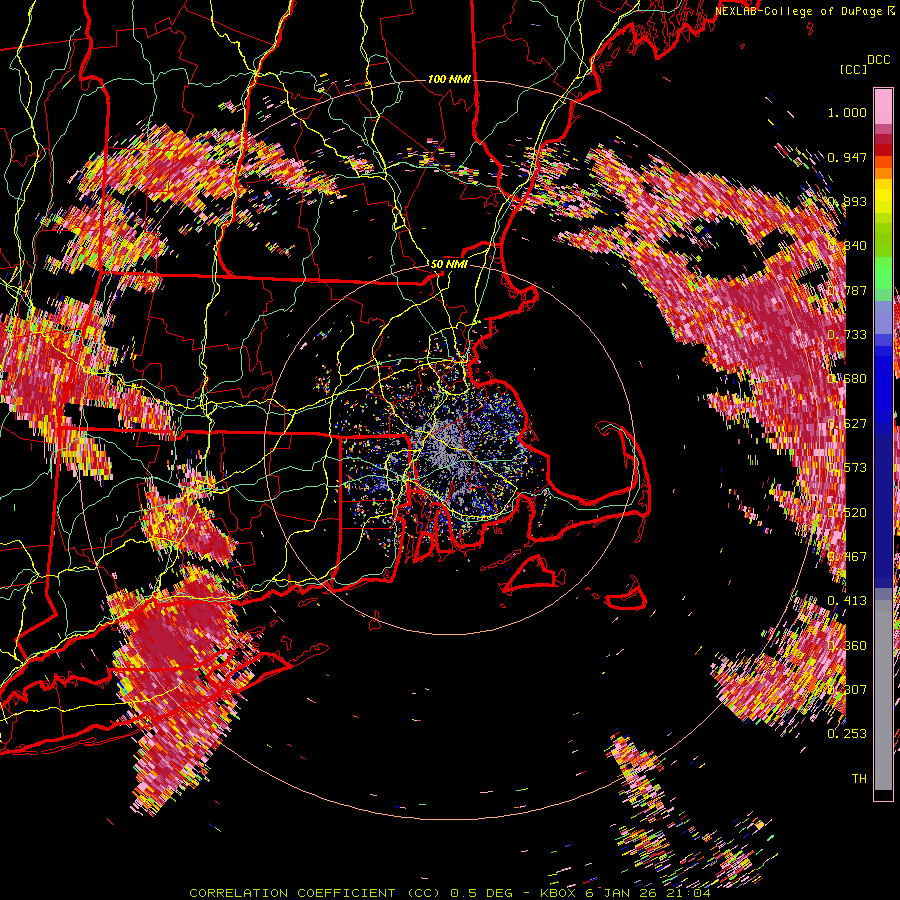Screen dimensions: 900x900
Task: Click the 0.627 legend value
Action: click(847, 424)
